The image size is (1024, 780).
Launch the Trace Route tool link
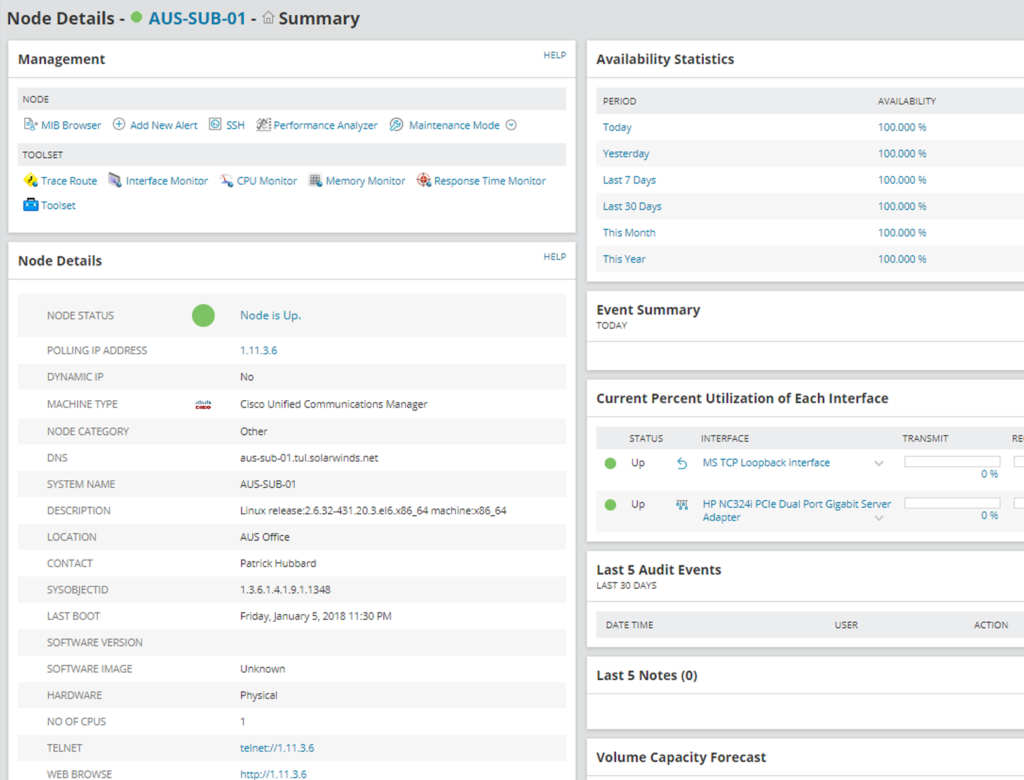click(69, 181)
